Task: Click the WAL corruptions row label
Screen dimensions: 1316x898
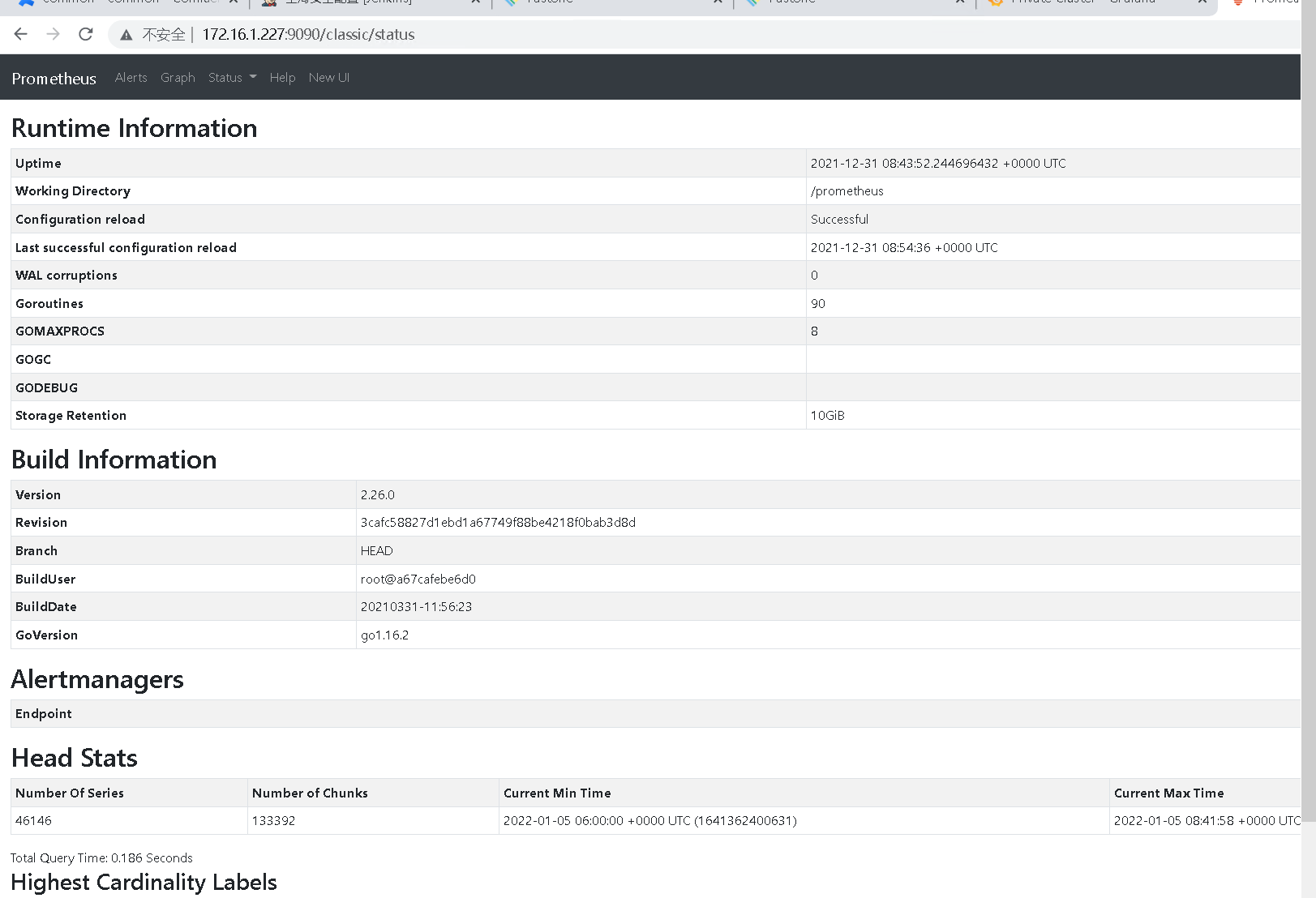Action: pyautogui.click(x=66, y=276)
